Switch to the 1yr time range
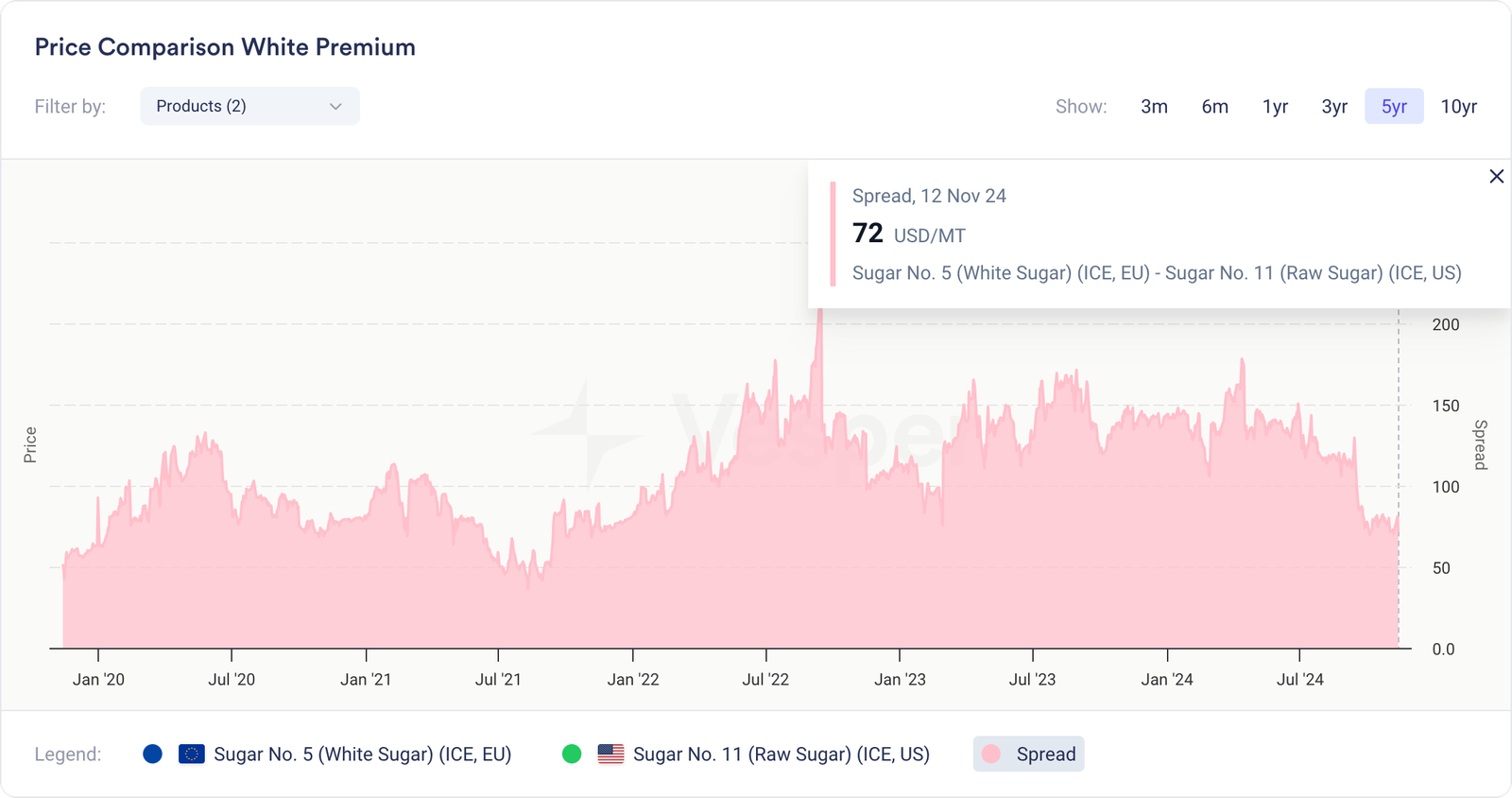This screenshot has width=1512, height=798. [x=1275, y=107]
